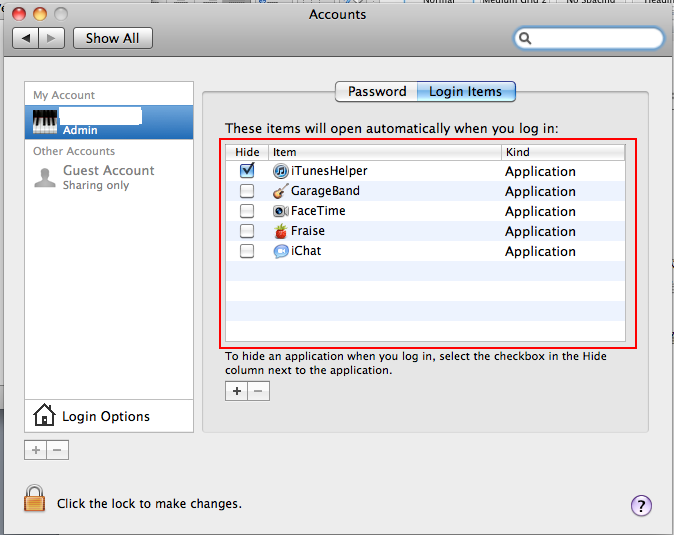674x535 pixels.
Task: Click the iTunesHelper app icon
Action: 281,171
